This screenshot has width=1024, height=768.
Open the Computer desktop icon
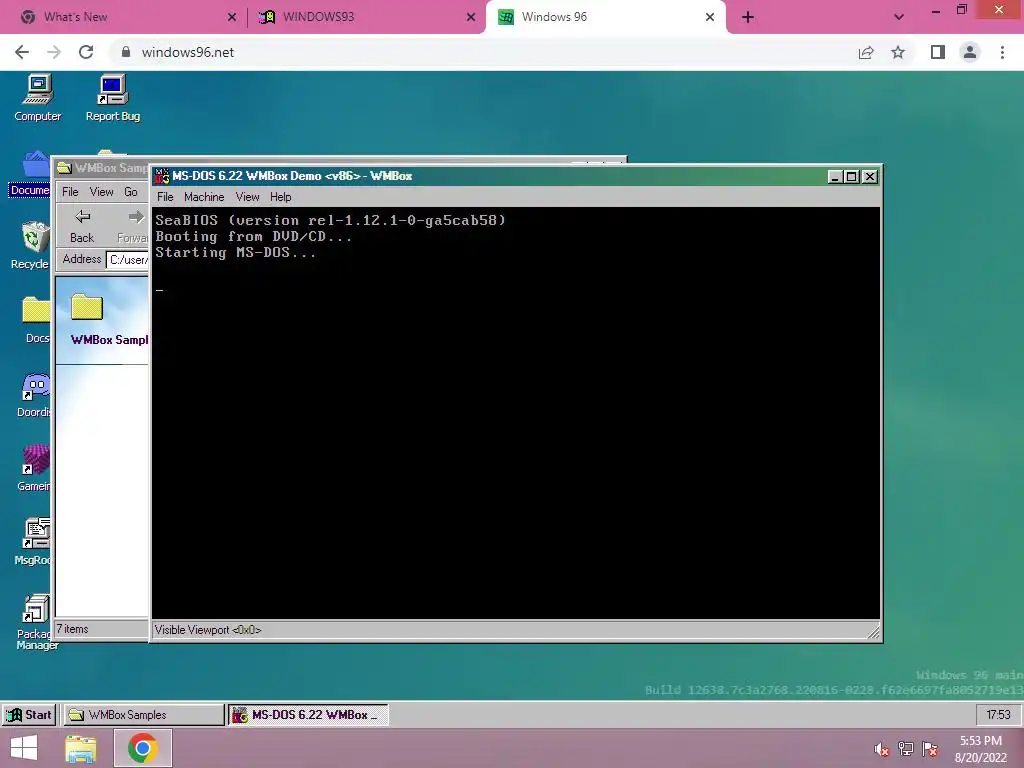(37, 98)
